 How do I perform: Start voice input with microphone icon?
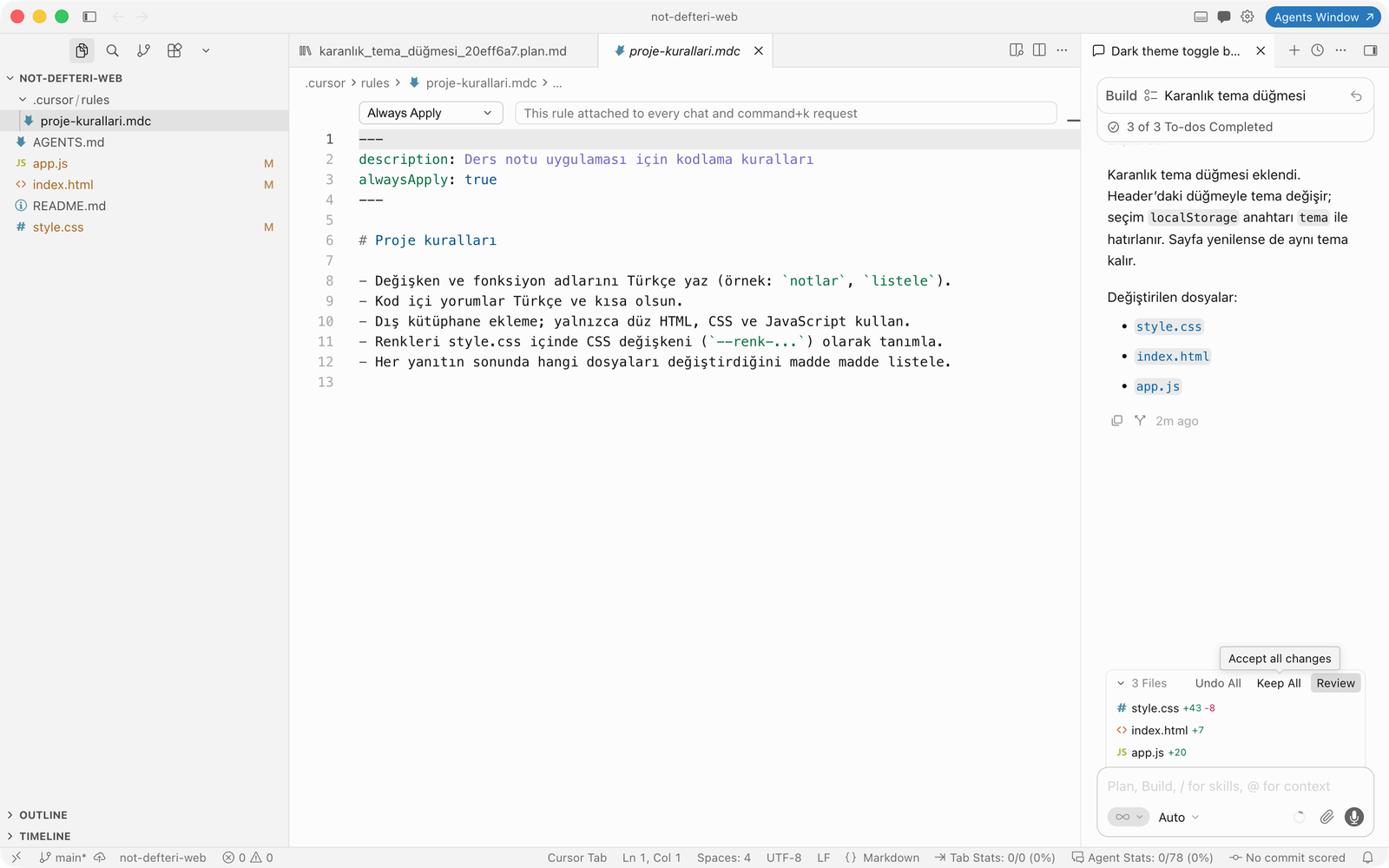tap(1354, 817)
